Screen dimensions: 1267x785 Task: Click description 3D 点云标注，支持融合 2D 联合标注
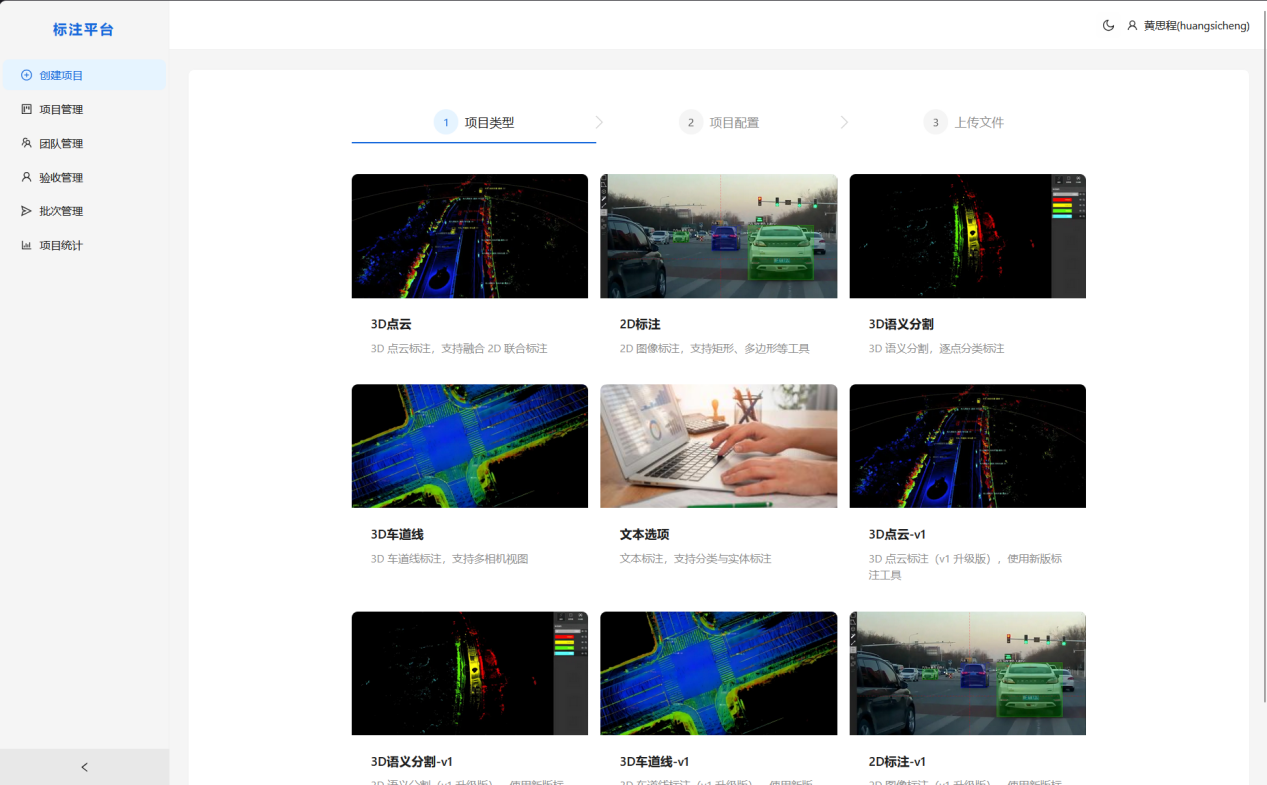point(459,349)
